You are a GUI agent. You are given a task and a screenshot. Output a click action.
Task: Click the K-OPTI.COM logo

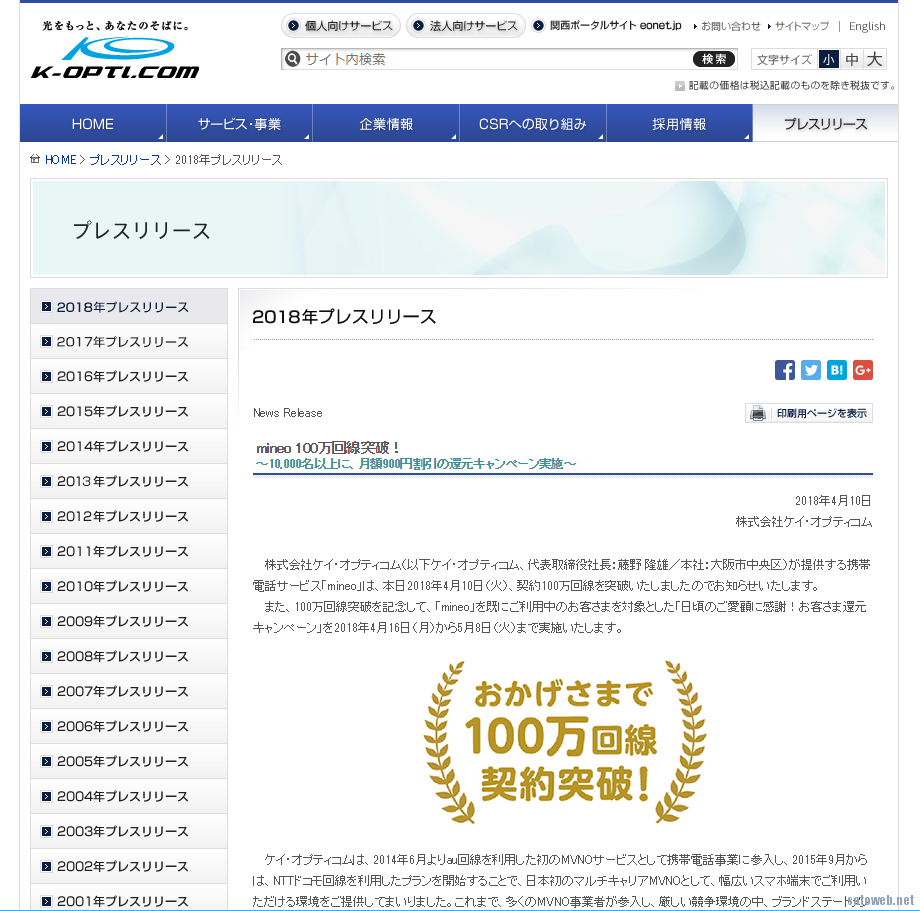tap(115, 57)
